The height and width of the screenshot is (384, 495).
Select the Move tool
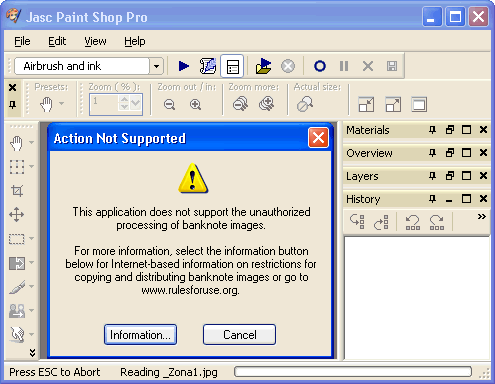pyautogui.click(x=17, y=215)
